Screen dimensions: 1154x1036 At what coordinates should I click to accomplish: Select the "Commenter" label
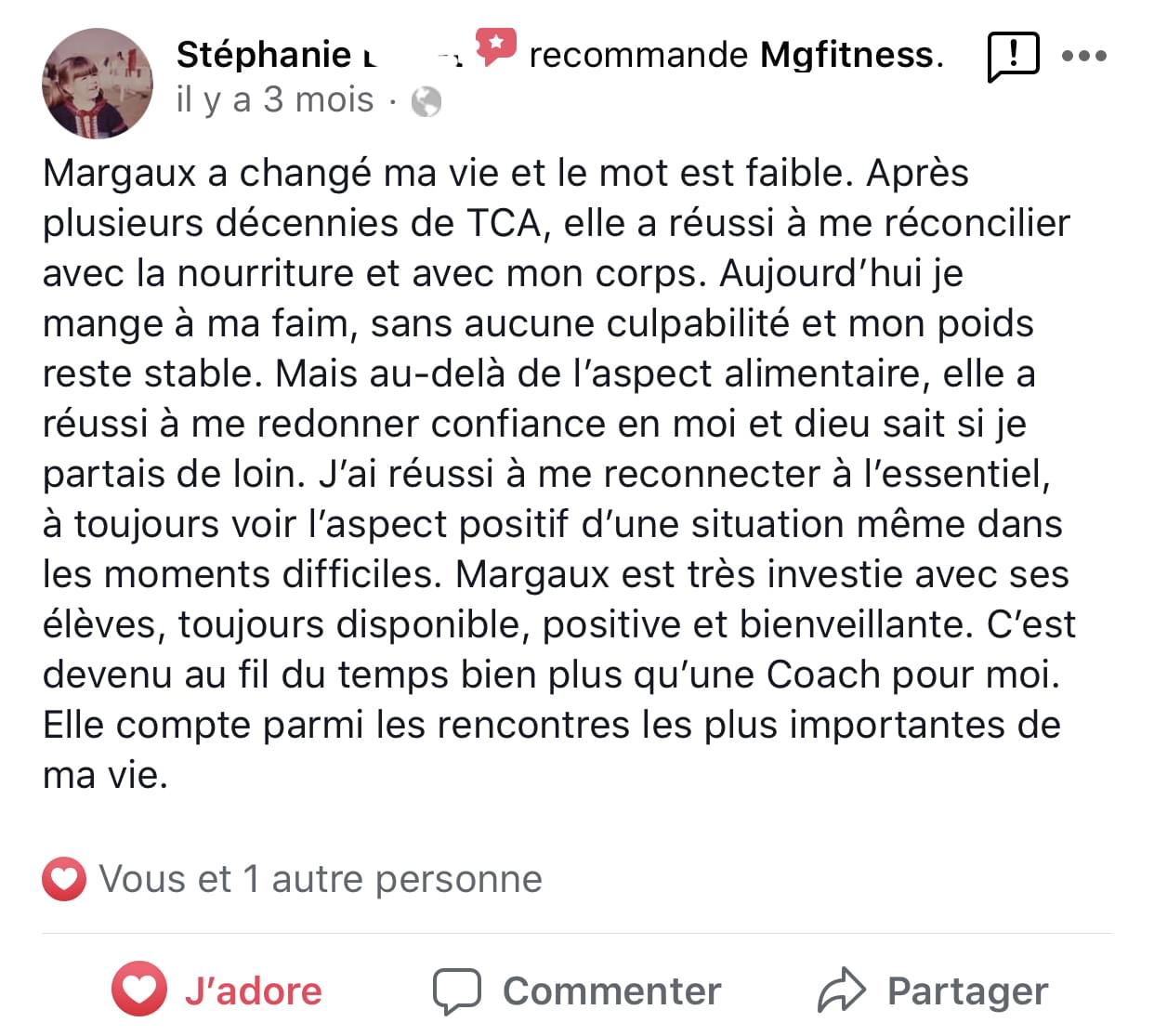click(611, 991)
